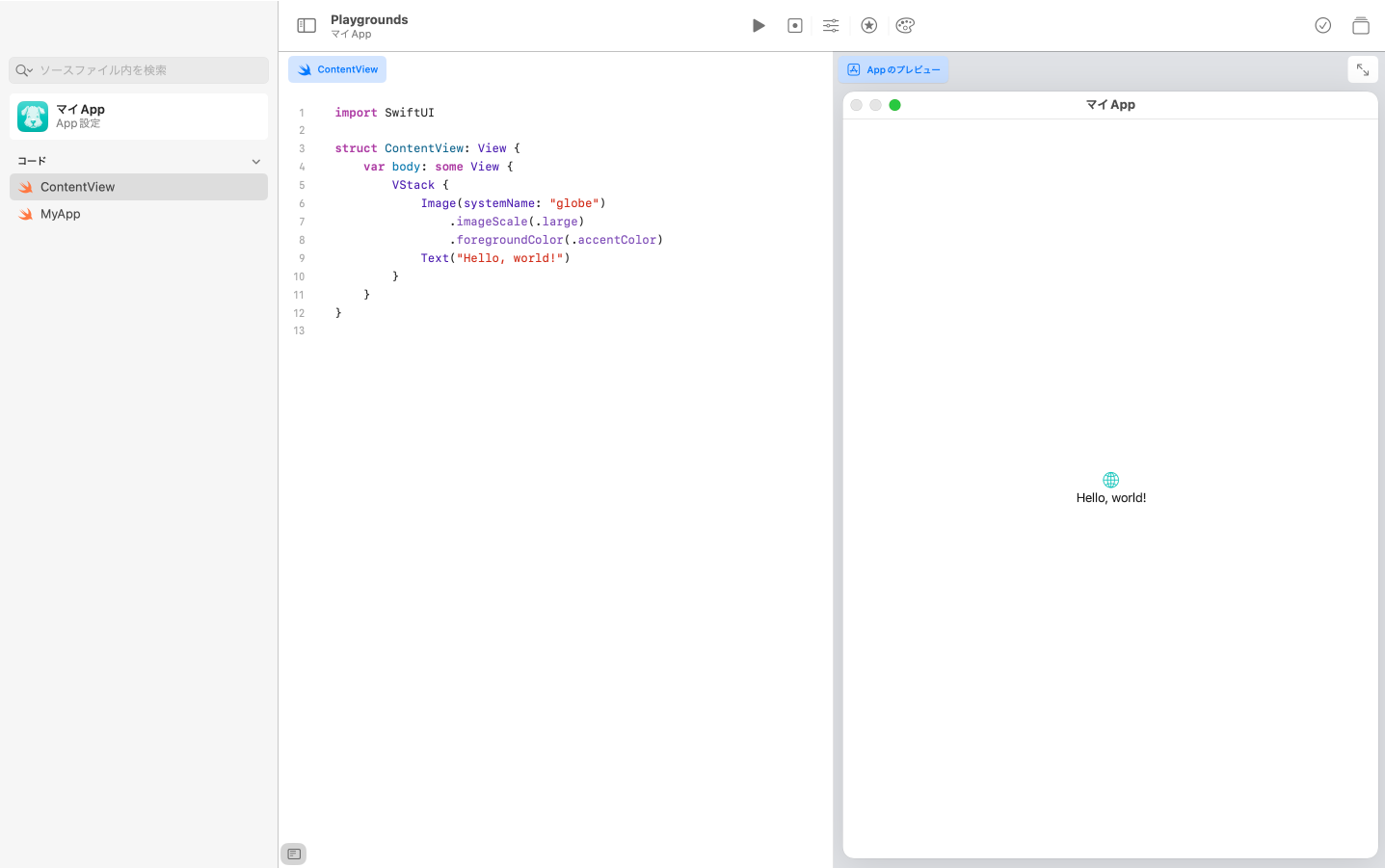The height and width of the screenshot is (868, 1385).
Task: Click the first gray circle above preview
Action: tap(856, 105)
